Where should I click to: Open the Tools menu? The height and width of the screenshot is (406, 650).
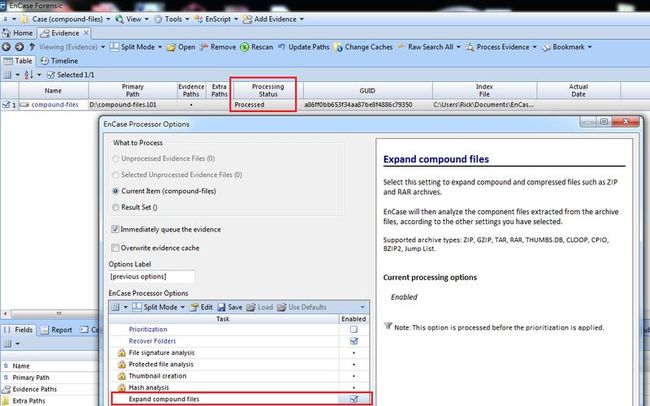tap(172, 19)
